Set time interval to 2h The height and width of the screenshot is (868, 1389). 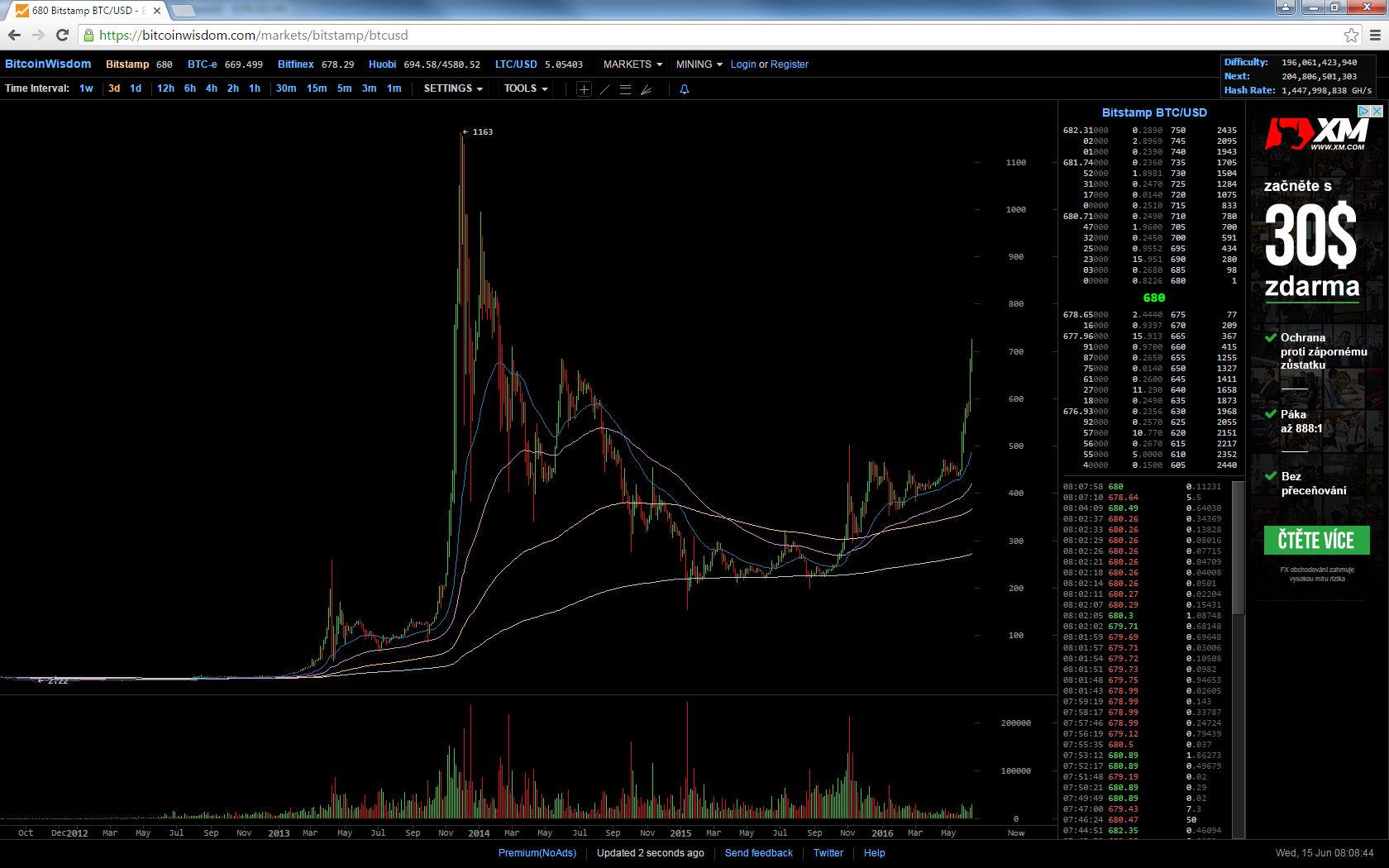tap(233, 88)
